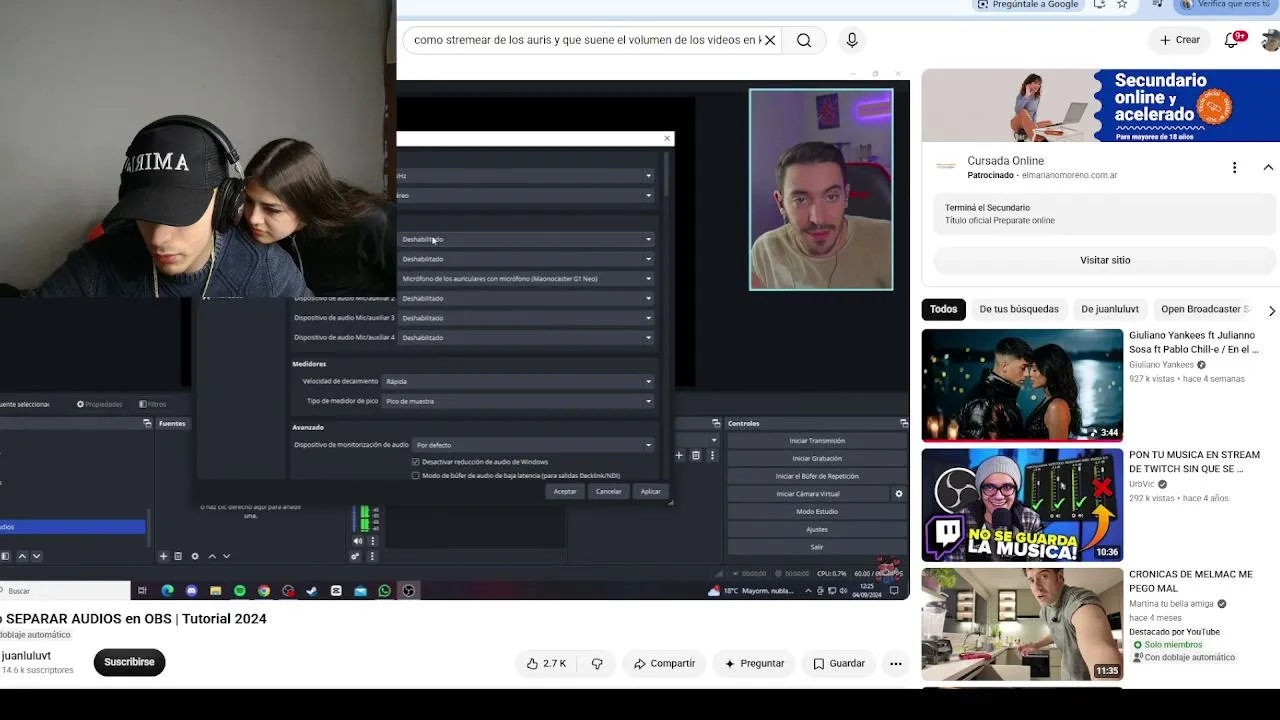Select the Todos filter chip

[x=943, y=309]
